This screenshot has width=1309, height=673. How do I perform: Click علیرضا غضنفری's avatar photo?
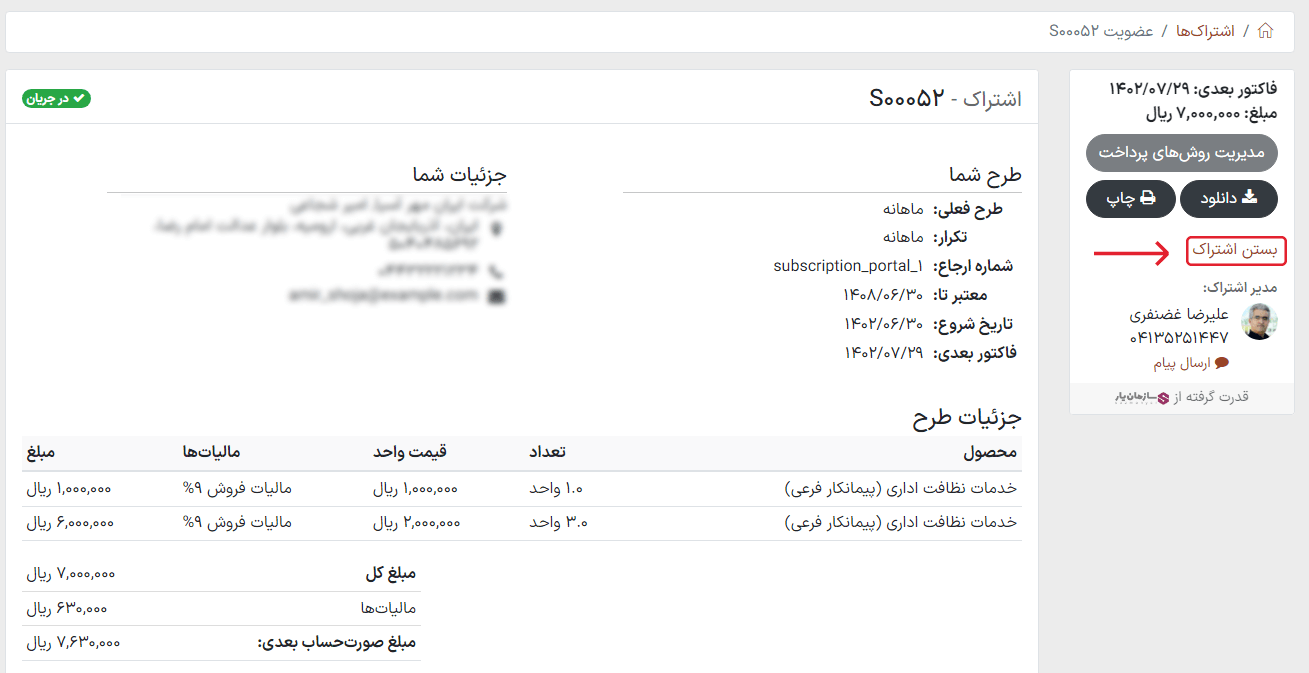point(1260,322)
